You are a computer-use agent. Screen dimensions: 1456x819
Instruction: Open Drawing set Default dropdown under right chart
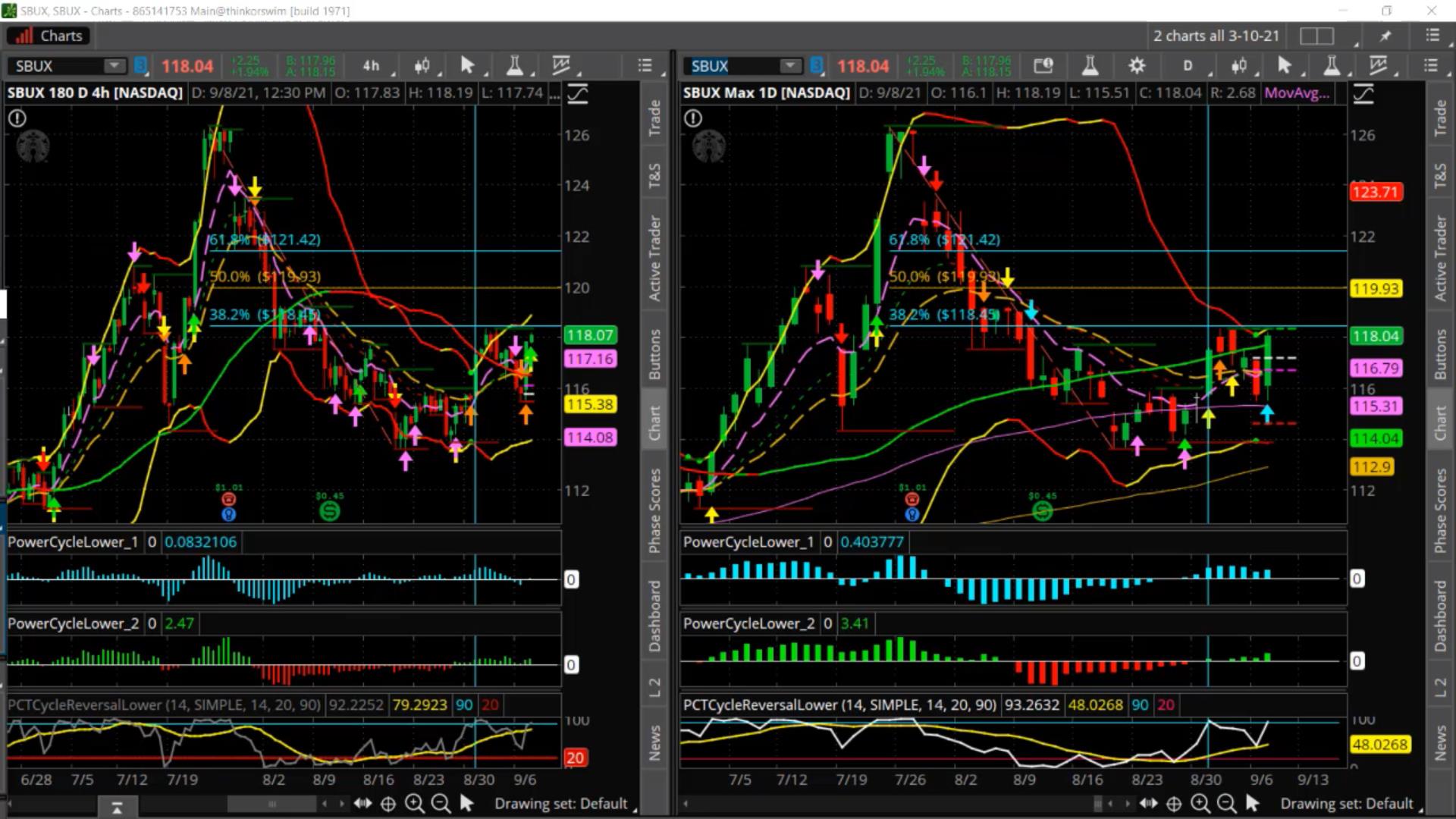(x=1351, y=804)
